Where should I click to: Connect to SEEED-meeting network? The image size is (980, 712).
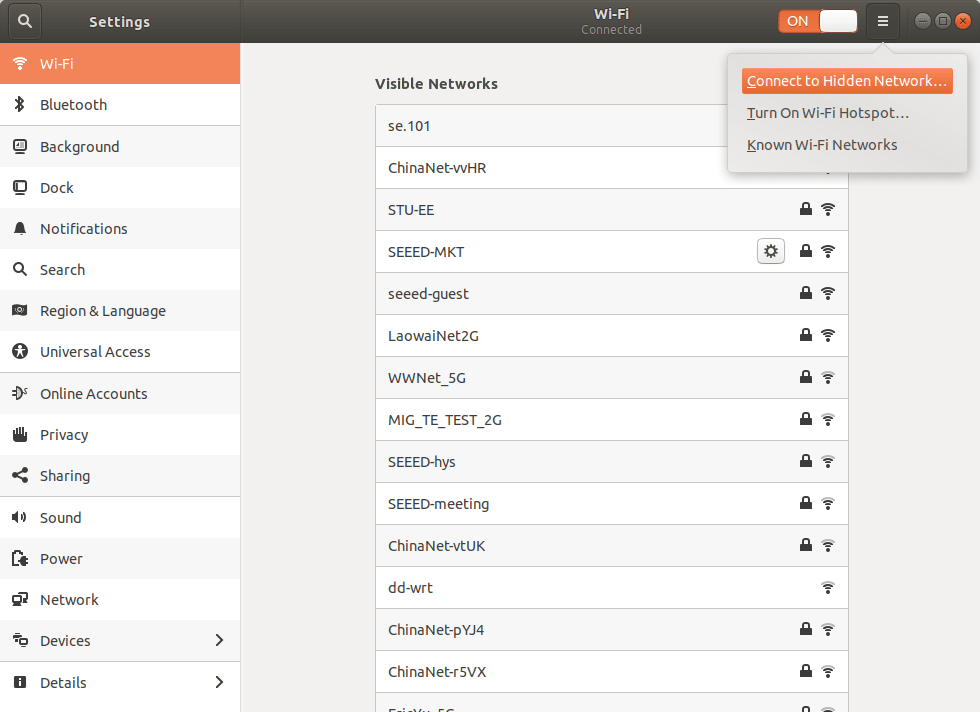coord(612,503)
